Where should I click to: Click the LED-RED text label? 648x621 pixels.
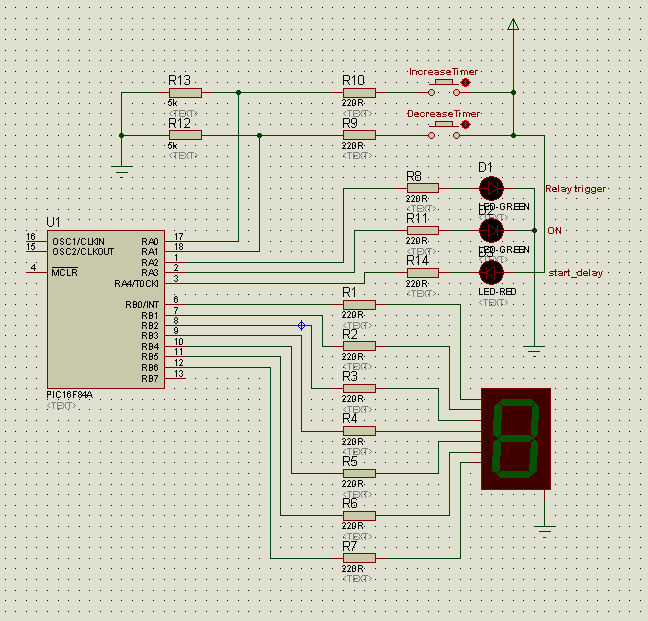[x=497, y=292]
